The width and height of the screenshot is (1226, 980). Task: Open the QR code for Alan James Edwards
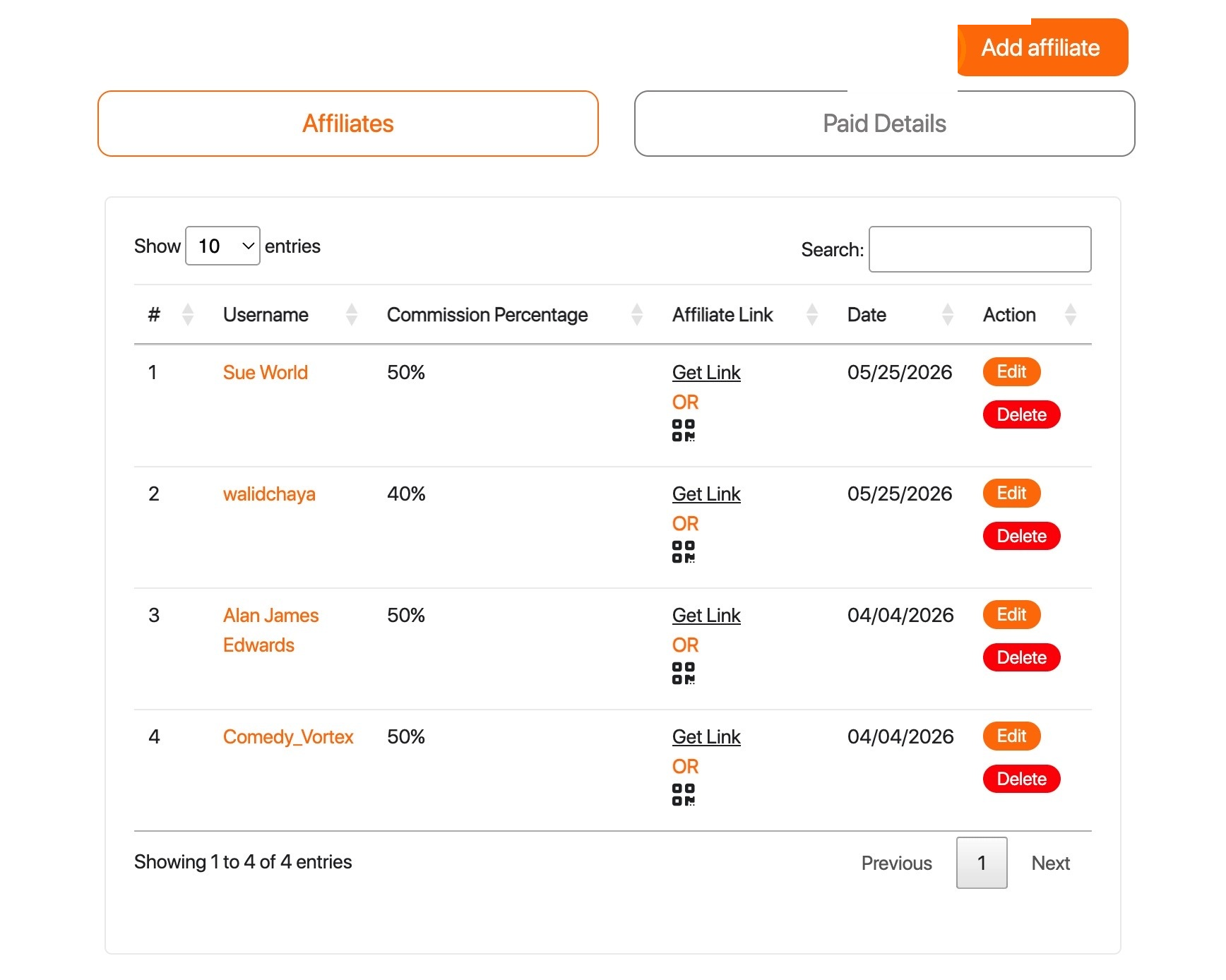click(x=683, y=673)
